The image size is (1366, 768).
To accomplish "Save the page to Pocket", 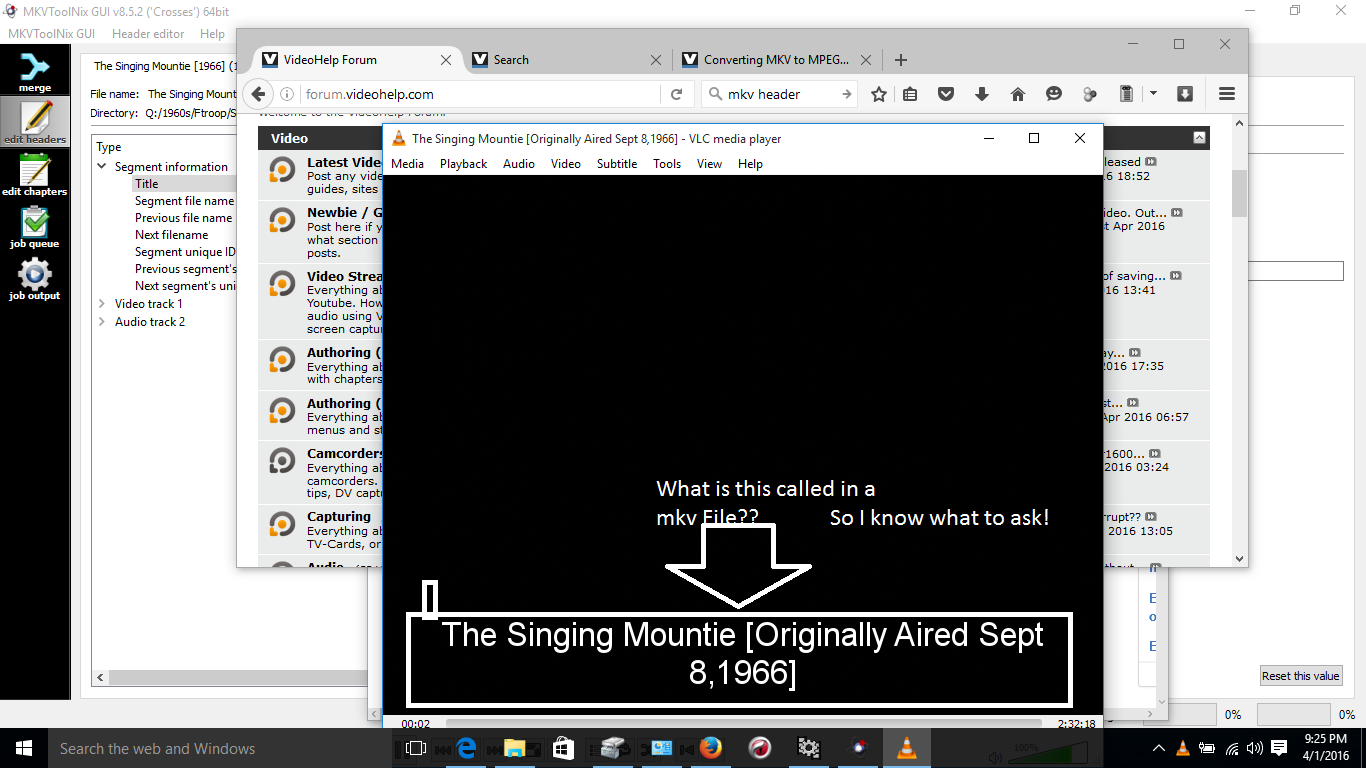I will [946, 94].
